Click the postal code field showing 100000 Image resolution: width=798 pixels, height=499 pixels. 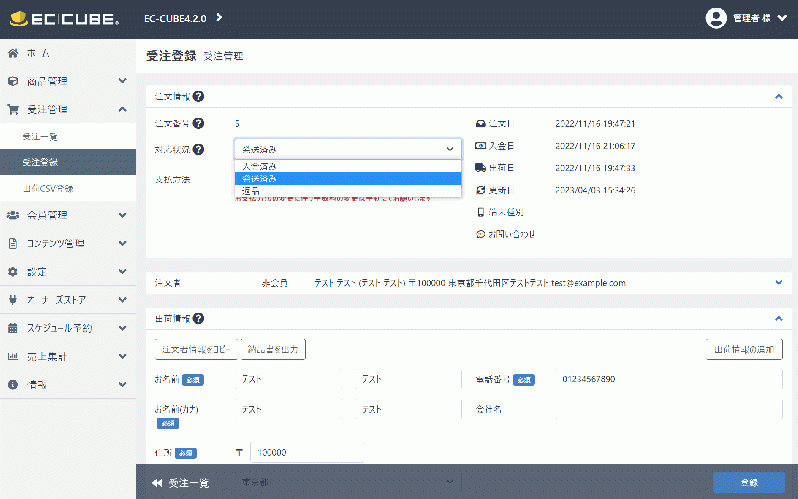point(307,452)
